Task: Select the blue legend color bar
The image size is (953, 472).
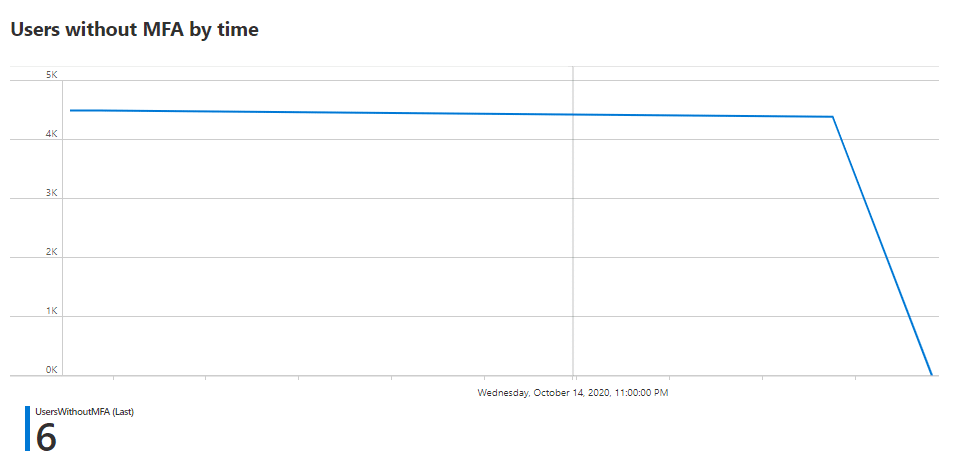Action: [x=27, y=428]
